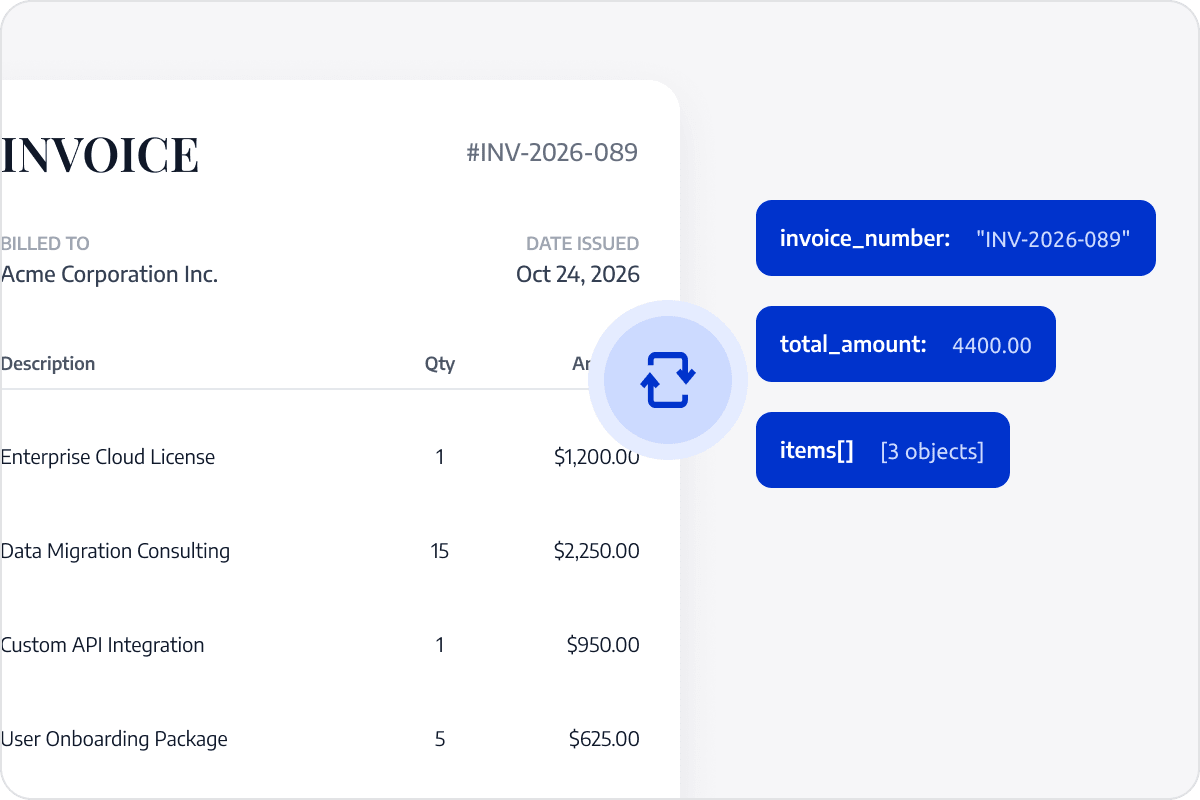Select Data Migration Consulting description
This screenshot has height=800, width=1200.
point(115,551)
